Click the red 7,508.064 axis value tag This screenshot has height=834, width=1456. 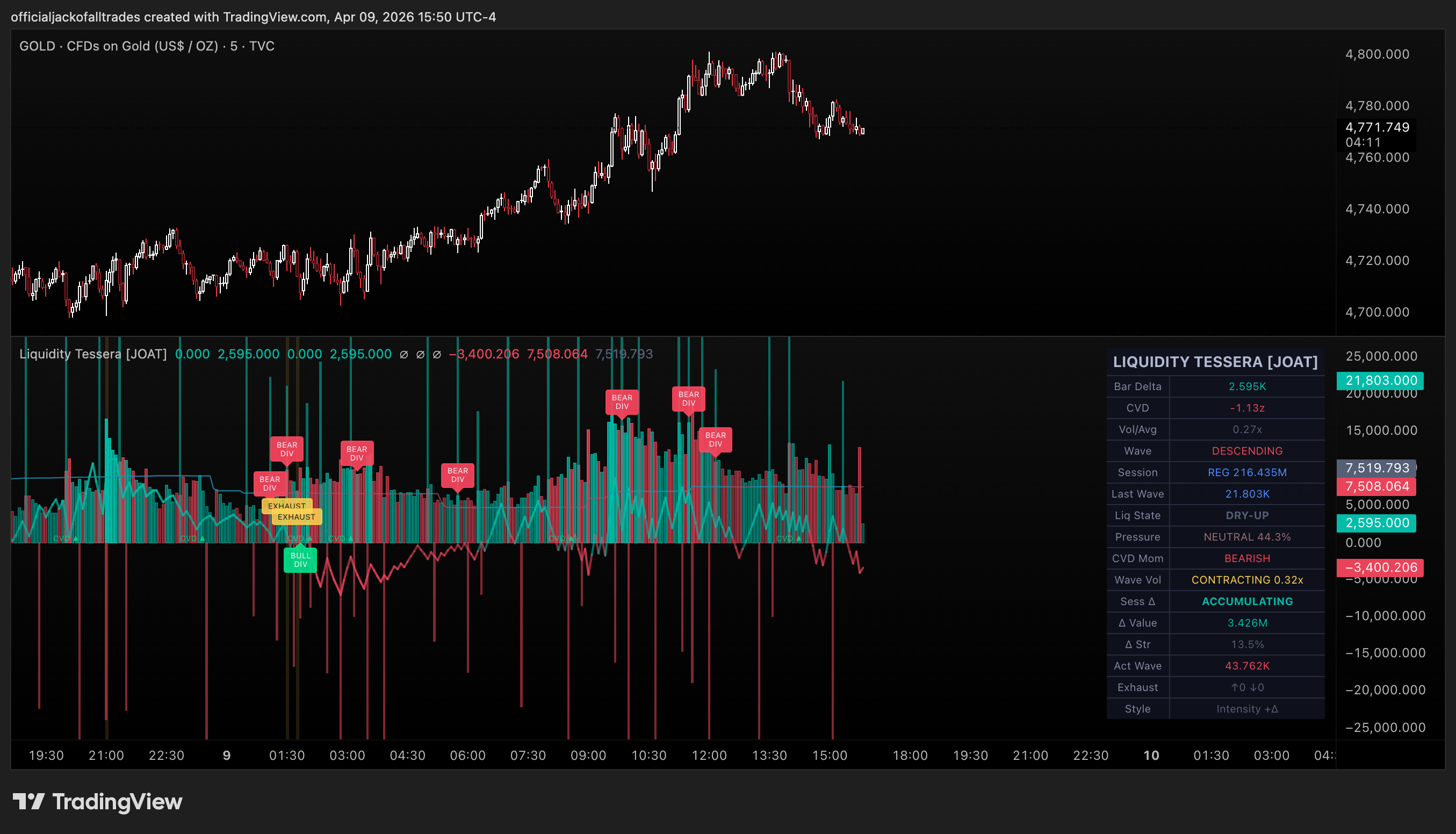[1376, 486]
